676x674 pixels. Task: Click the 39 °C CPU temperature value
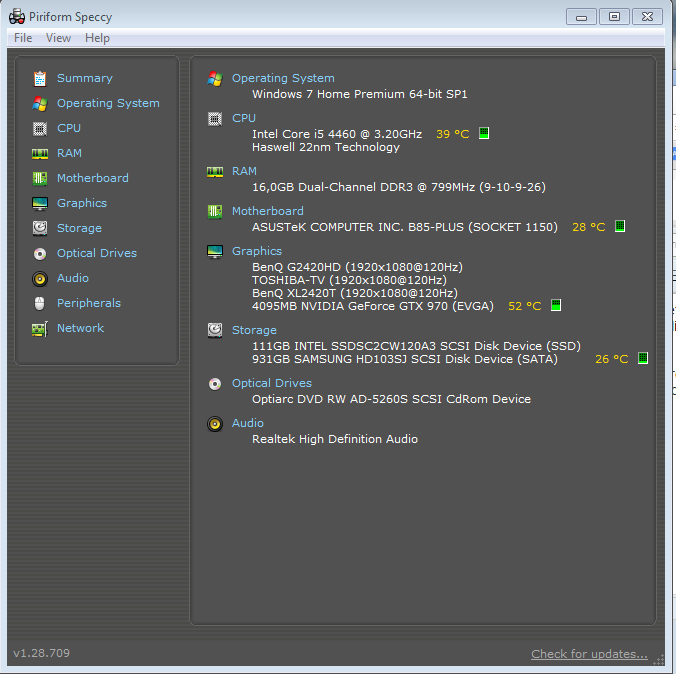[453, 134]
